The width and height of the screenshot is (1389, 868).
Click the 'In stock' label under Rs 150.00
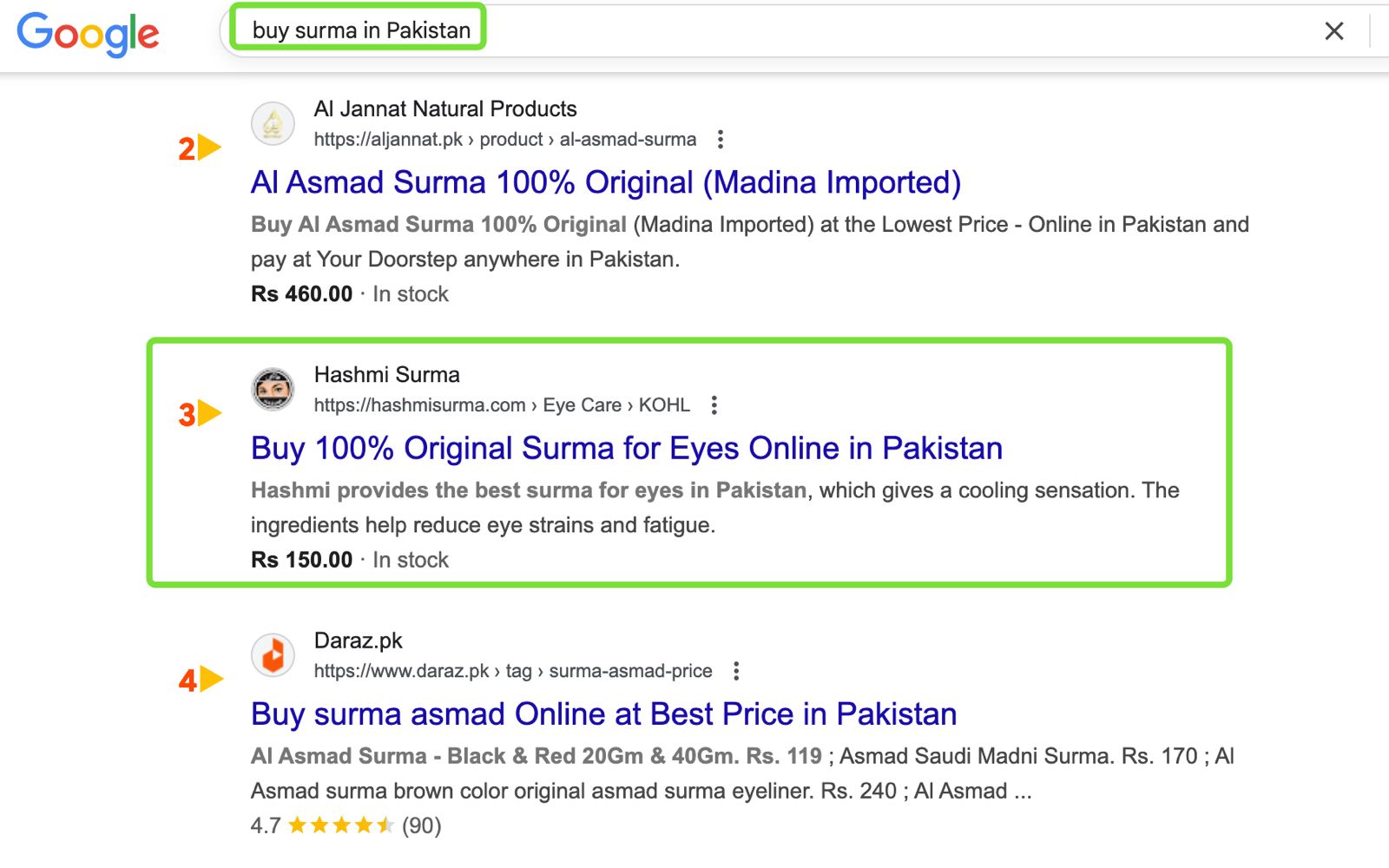411,559
